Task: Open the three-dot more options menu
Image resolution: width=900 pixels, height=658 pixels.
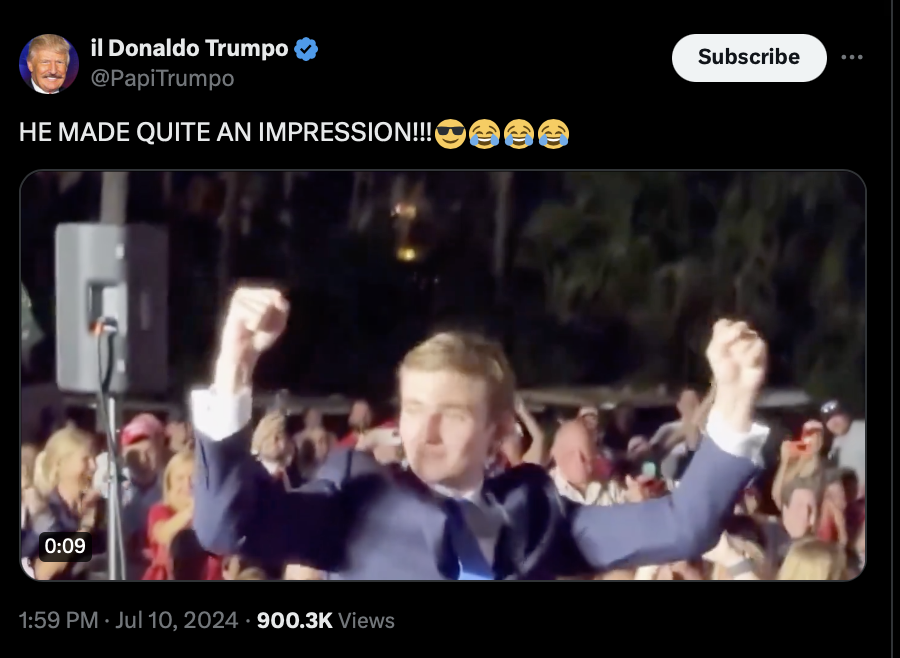Action: 852,57
